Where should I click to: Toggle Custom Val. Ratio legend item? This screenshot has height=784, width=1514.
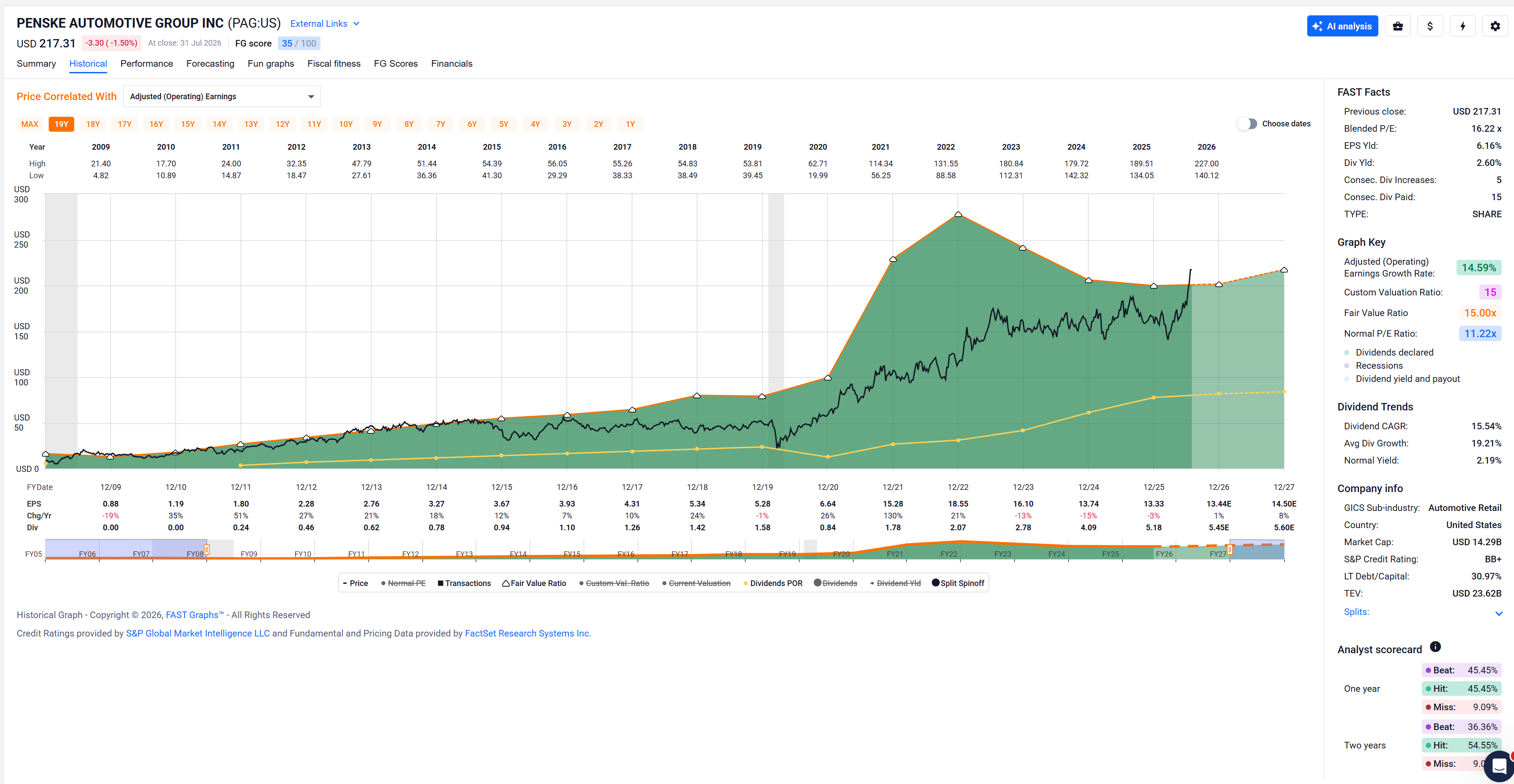click(x=614, y=583)
